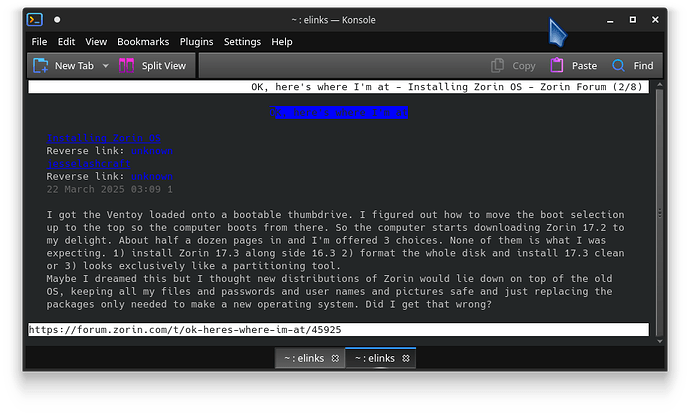Close the second elinks tab
This screenshot has width=690, height=418.
click(x=406, y=359)
